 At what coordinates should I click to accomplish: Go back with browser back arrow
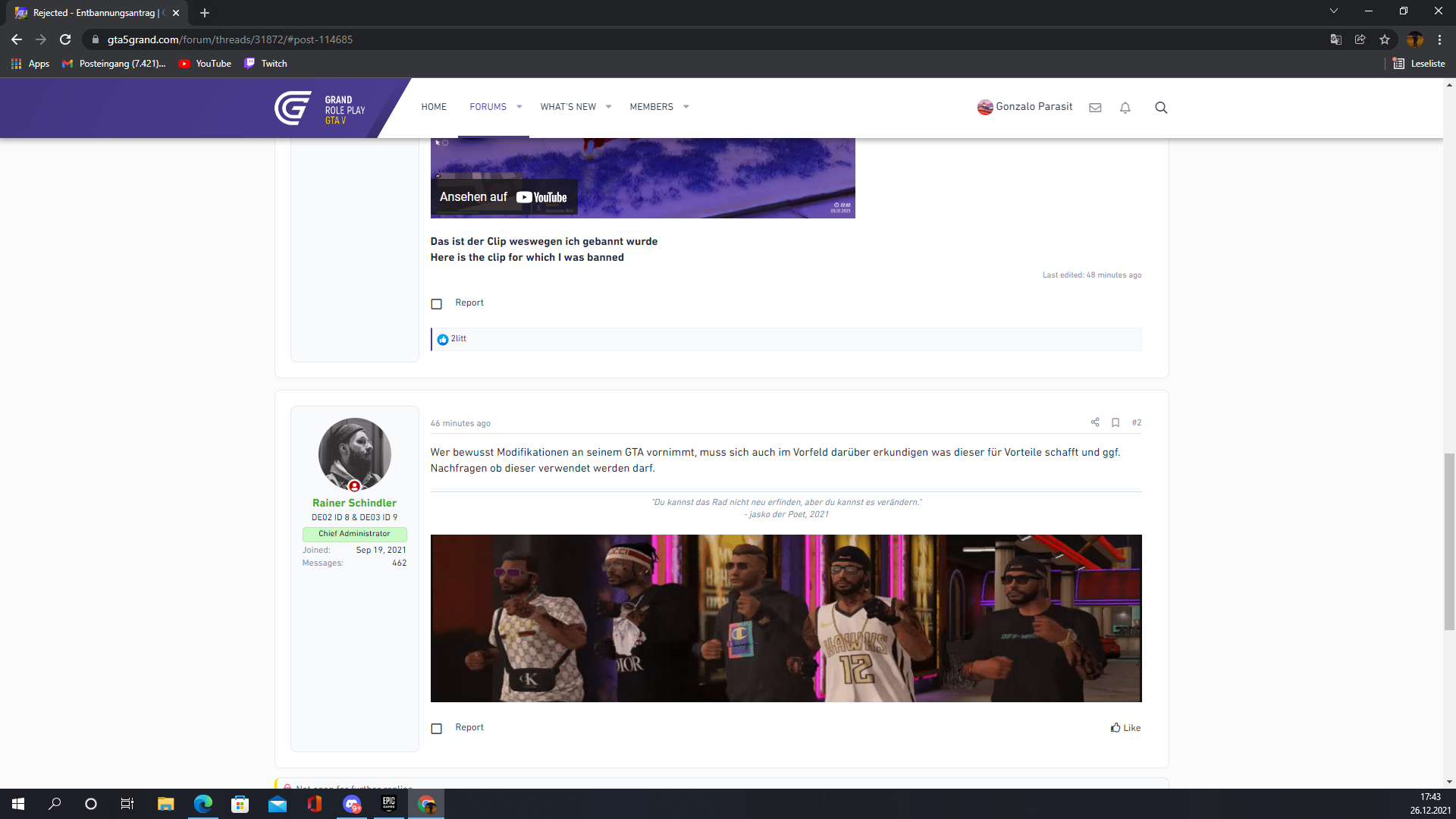click(17, 39)
